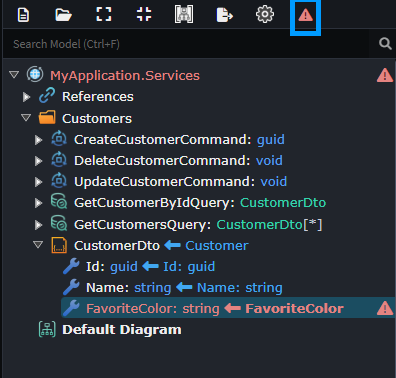Collapse the Customers folder
The image size is (396, 378).
[26, 118]
